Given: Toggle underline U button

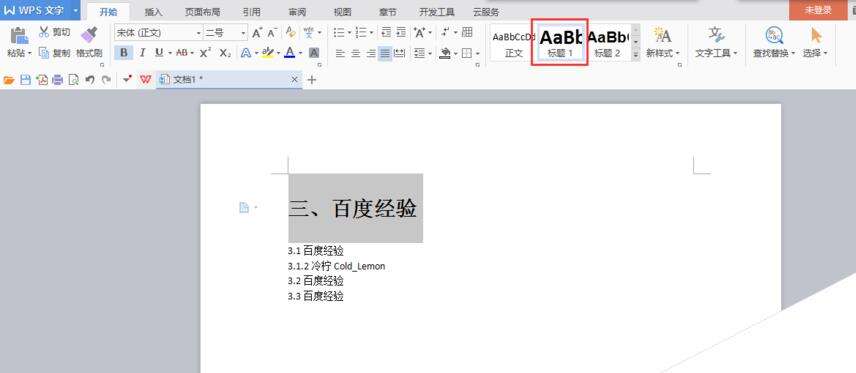Looking at the screenshot, I should (x=159, y=53).
